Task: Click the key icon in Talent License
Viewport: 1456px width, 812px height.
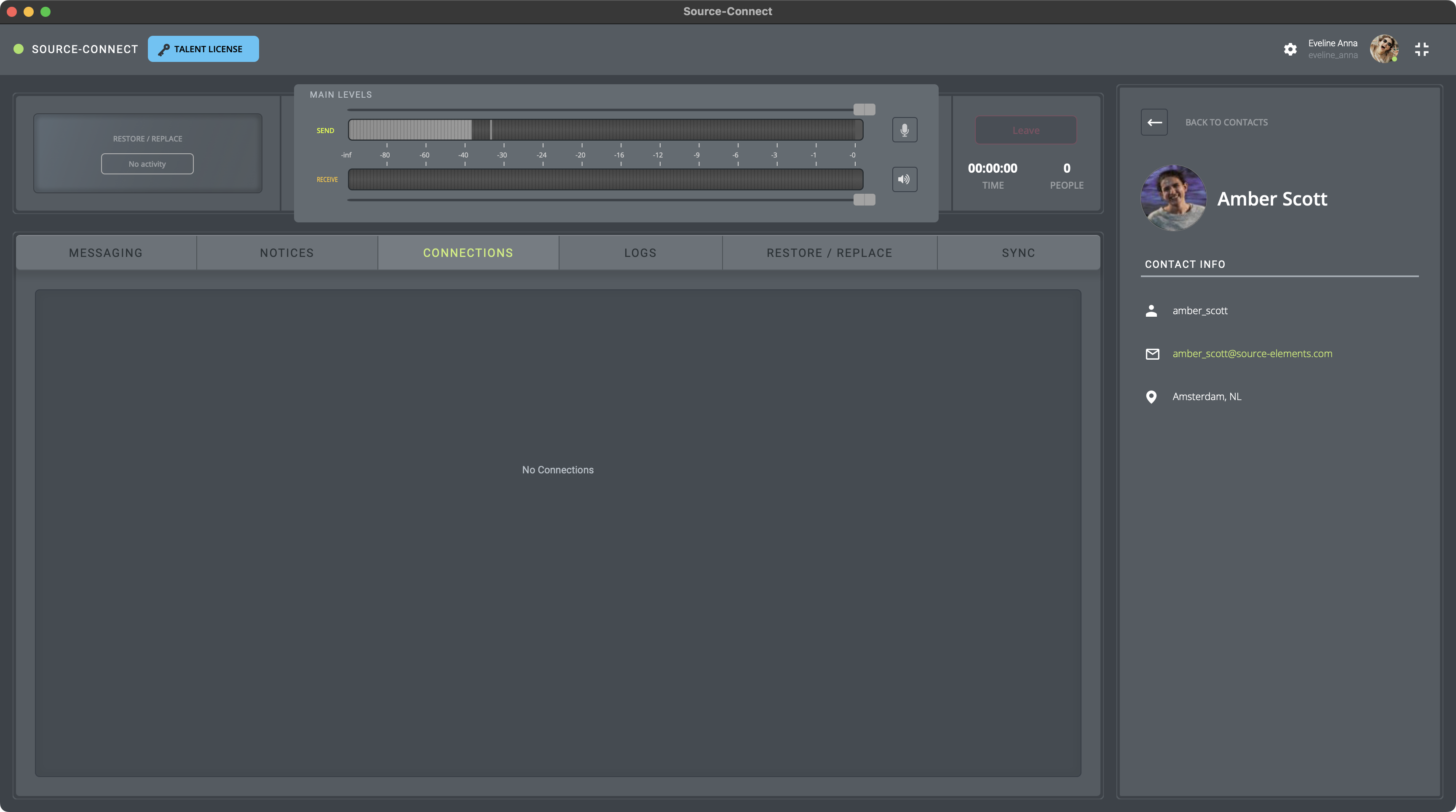Action: pos(163,50)
